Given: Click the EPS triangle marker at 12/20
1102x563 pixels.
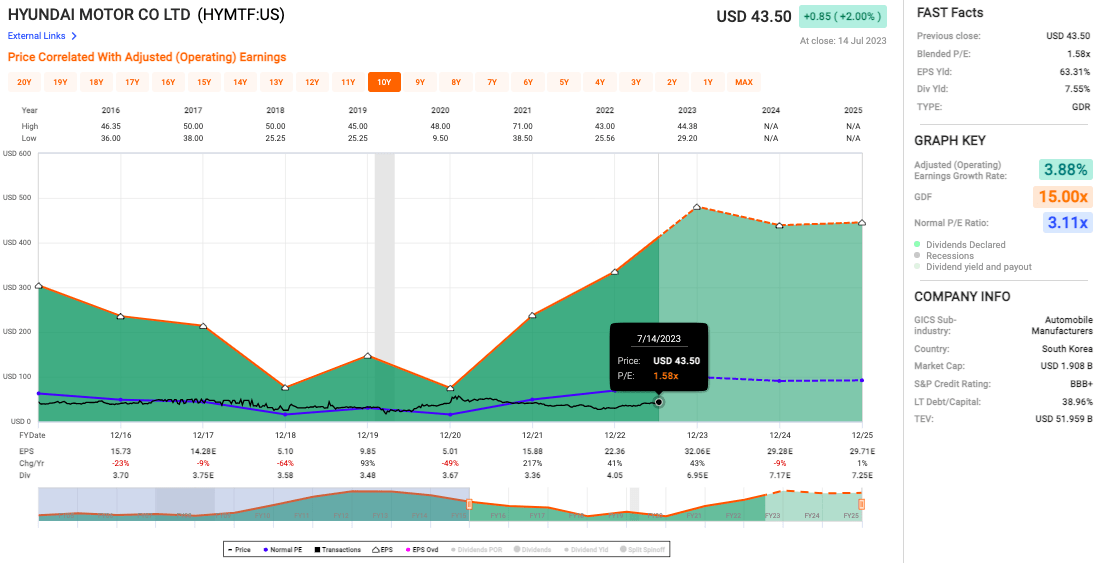Looking at the screenshot, I should click(x=450, y=388).
